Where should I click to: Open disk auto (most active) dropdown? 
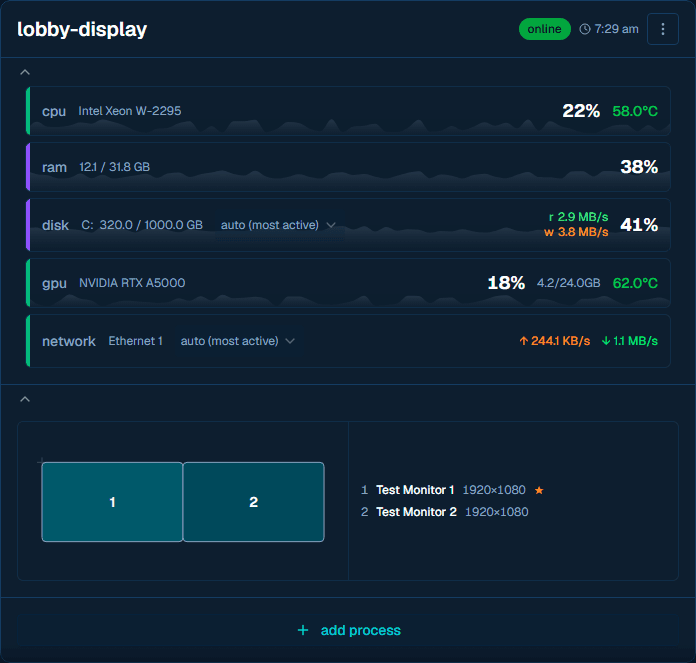[x=278, y=225]
